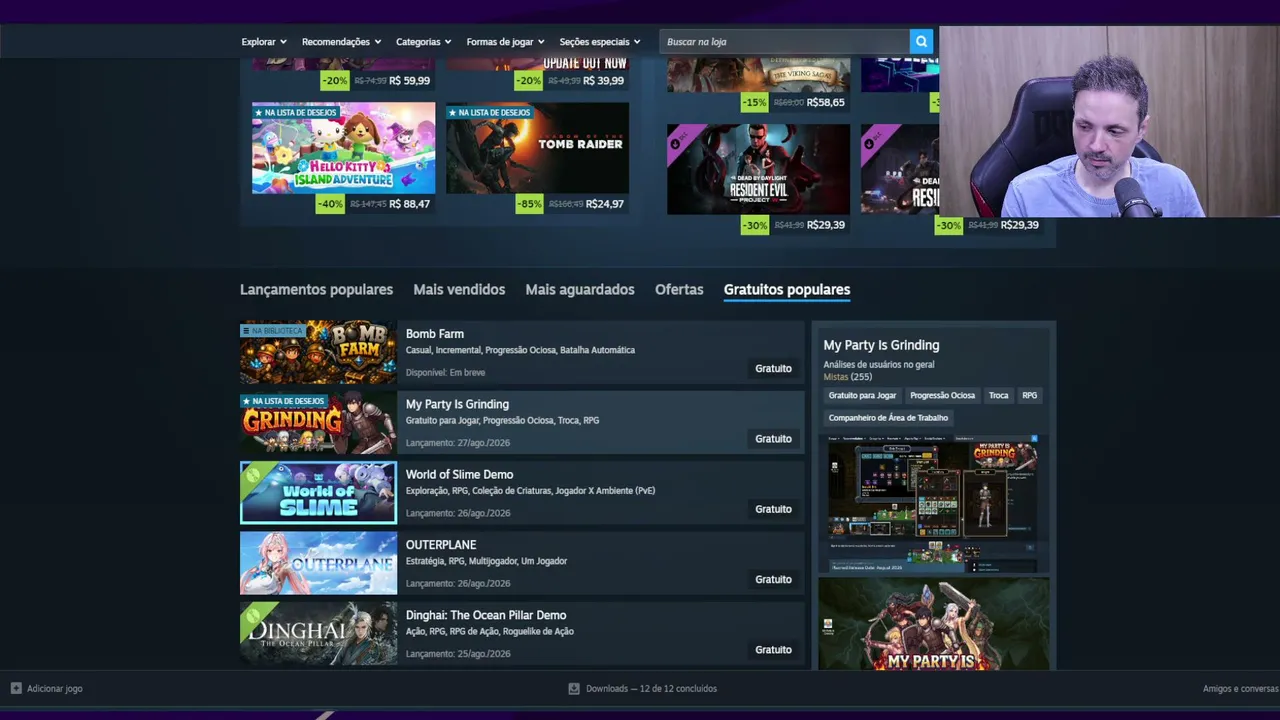Click the Mistas (255) review summary

(x=847, y=377)
